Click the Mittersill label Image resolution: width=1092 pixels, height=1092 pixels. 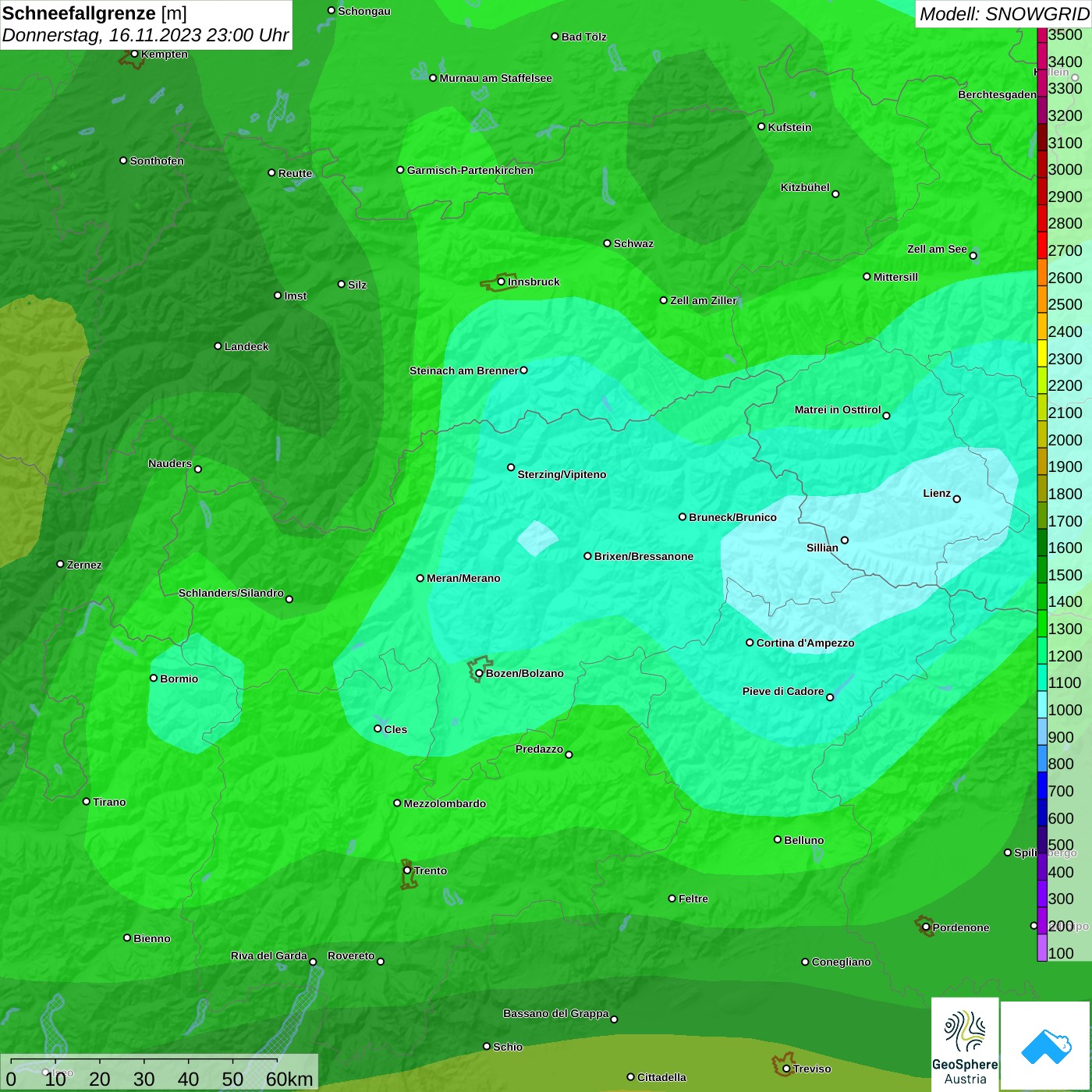[x=895, y=277]
